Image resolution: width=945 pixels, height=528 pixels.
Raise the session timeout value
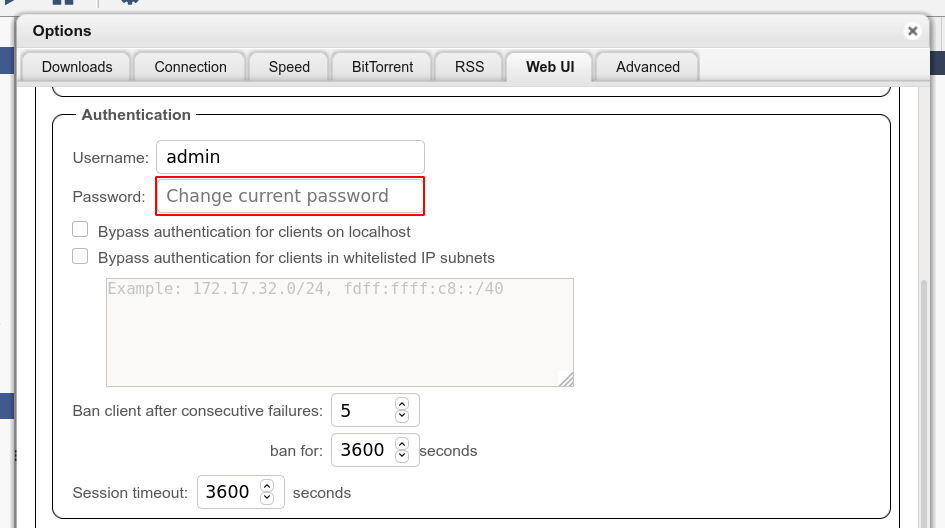point(267,486)
